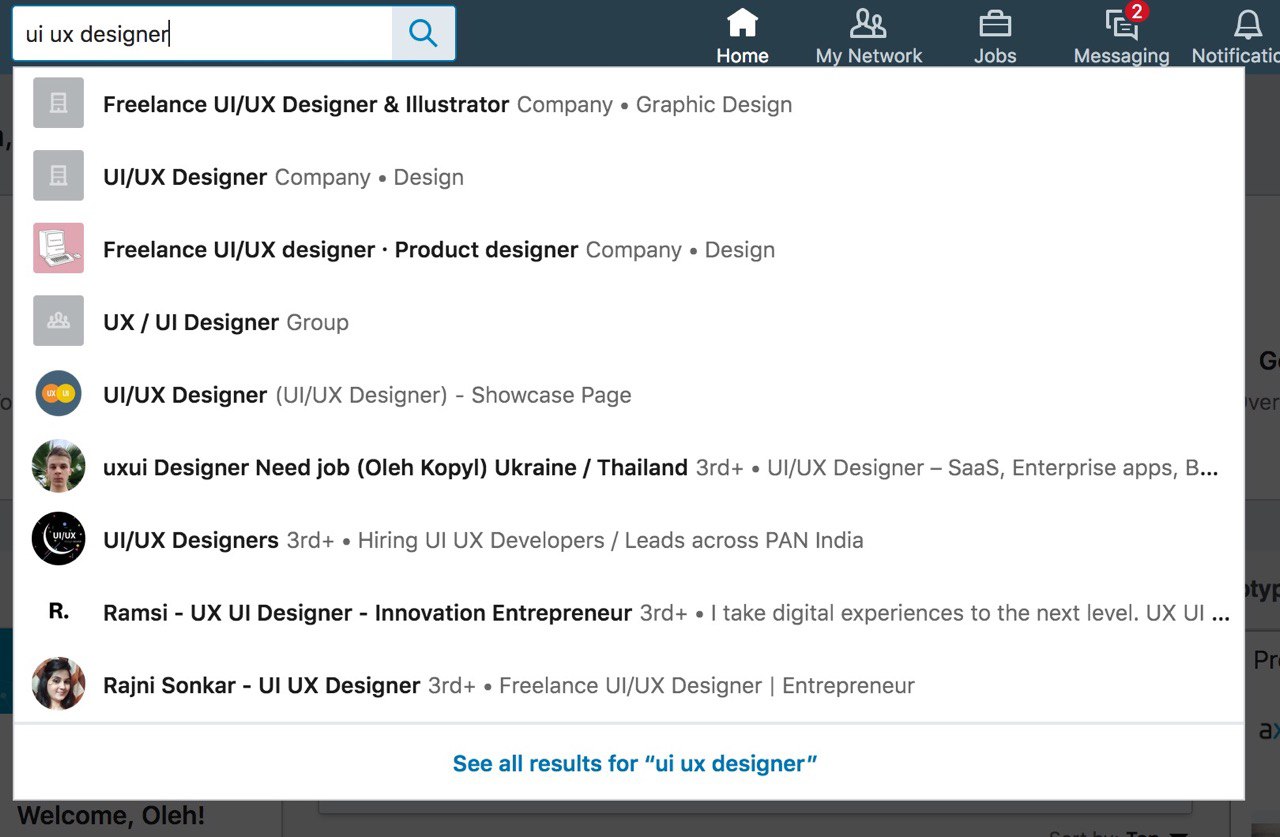Open Rajni Sonkar - UI UX Designer result
The width and height of the screenshot is (1280, 837).
pyautogui.click(x=261, y=685)
